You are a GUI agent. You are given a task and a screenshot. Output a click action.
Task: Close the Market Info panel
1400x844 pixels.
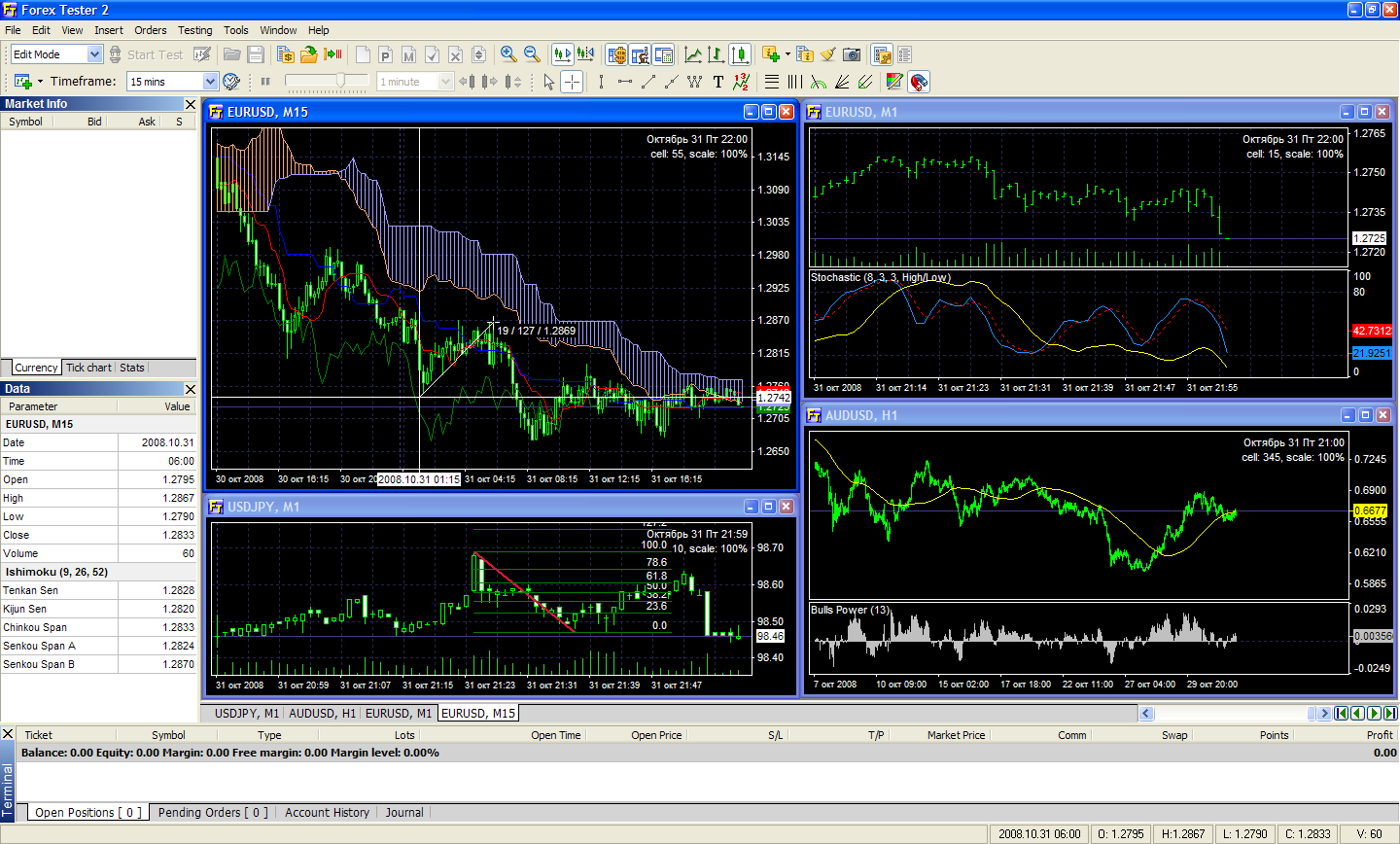pyautogui.click(x=190, y=104)
